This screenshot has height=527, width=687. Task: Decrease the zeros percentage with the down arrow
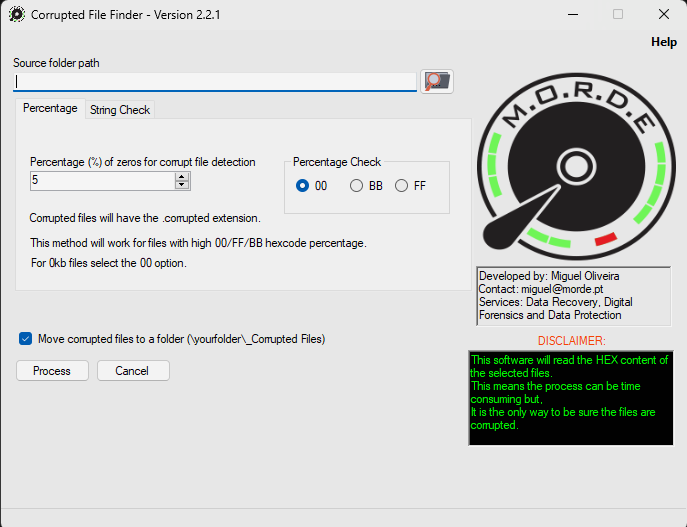182,185
